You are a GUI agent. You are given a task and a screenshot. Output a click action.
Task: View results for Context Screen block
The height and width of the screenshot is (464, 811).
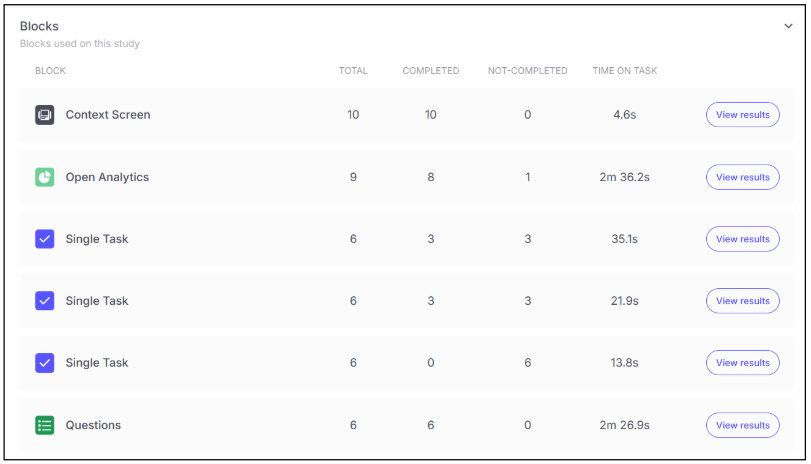click(x=742, y=115)
